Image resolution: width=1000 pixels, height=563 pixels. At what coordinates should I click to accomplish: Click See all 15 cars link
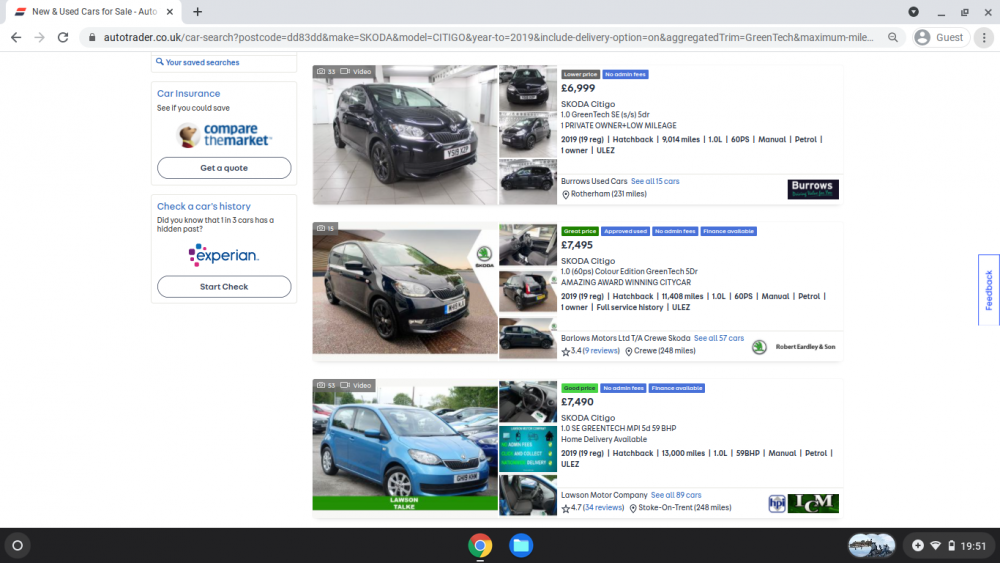point(655,181)
